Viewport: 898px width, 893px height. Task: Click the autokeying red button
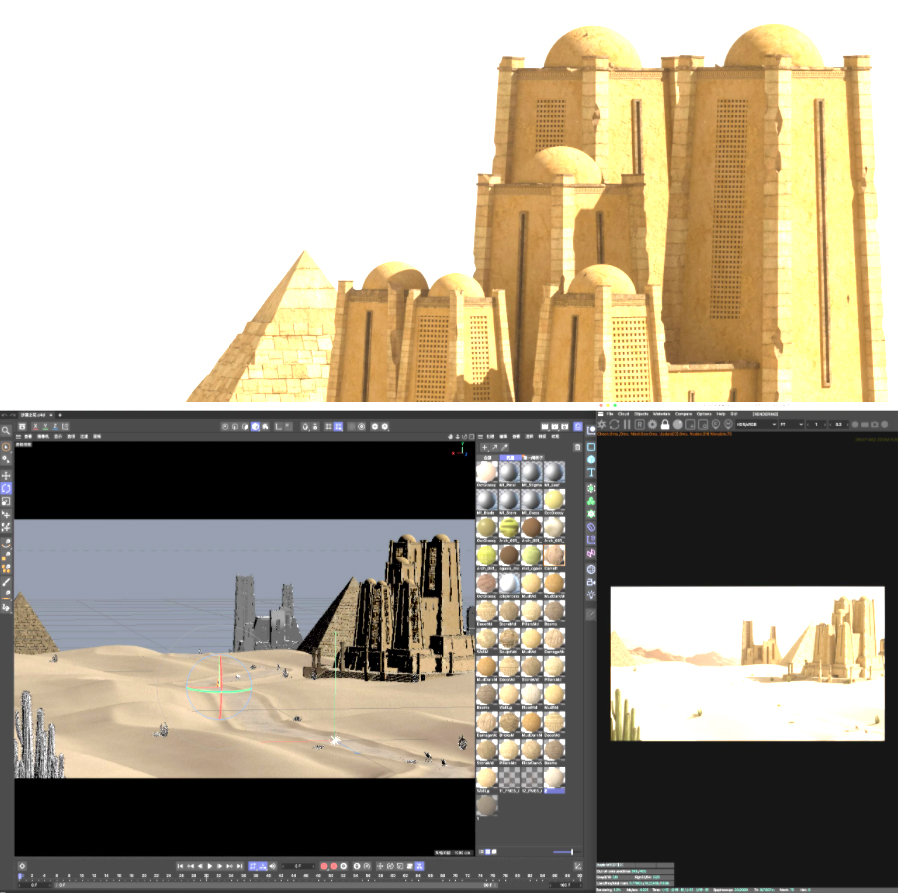(x=334, y=866)
